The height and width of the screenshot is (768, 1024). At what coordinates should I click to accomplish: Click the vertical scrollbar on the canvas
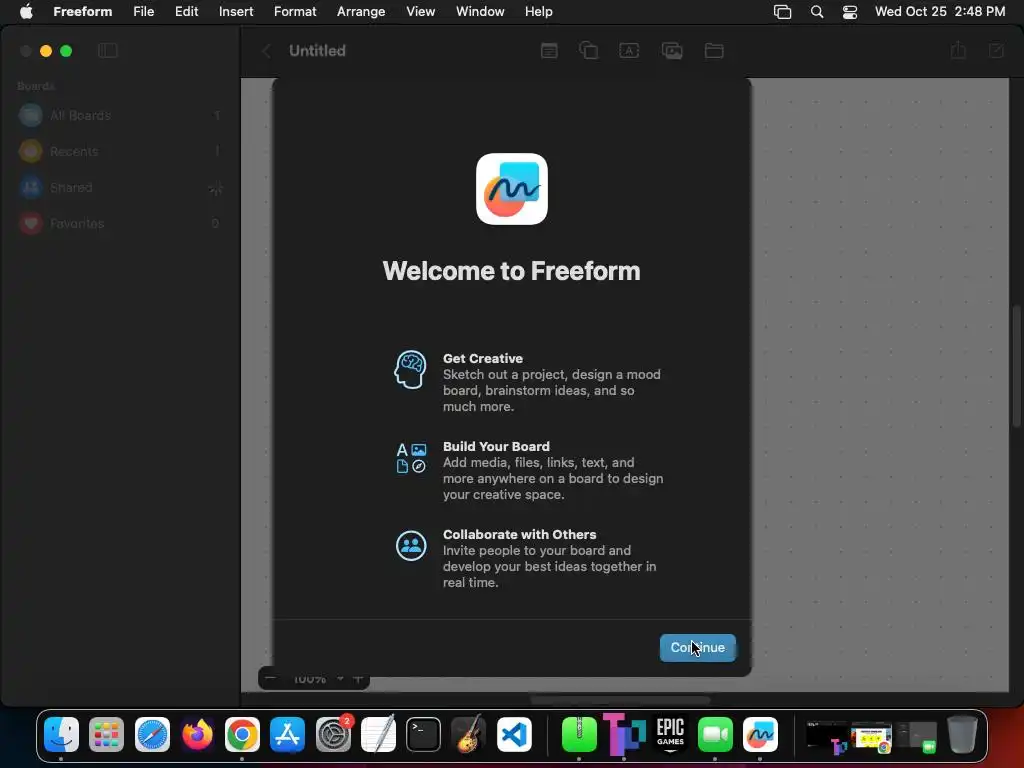pyautogui.click(x=1017, y=366)
